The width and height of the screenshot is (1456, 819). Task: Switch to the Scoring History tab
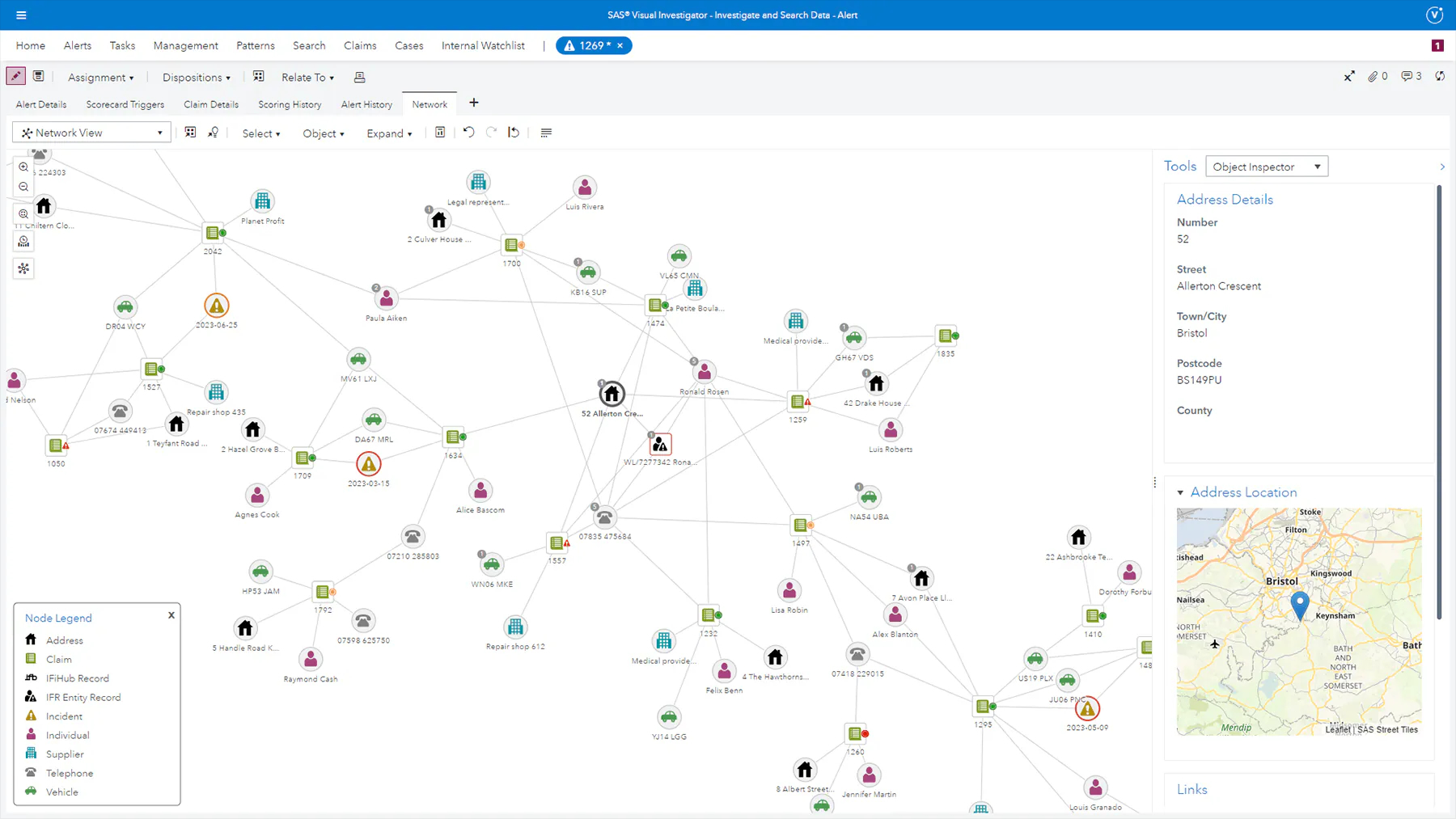(290, 104)
